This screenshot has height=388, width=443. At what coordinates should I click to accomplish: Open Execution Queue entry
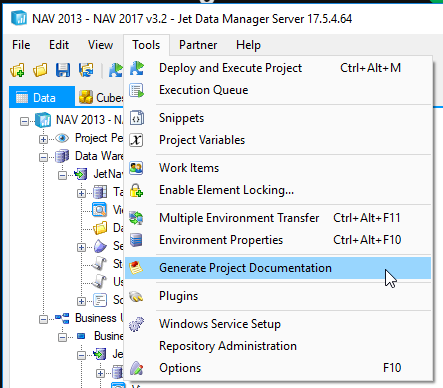[x=278, y=90]
